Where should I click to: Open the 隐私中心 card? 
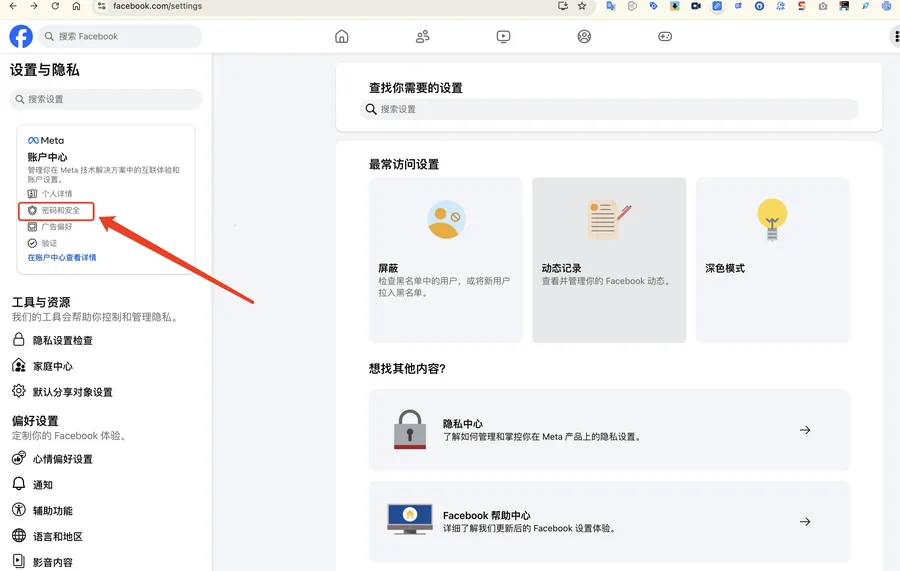pos(609,430)
